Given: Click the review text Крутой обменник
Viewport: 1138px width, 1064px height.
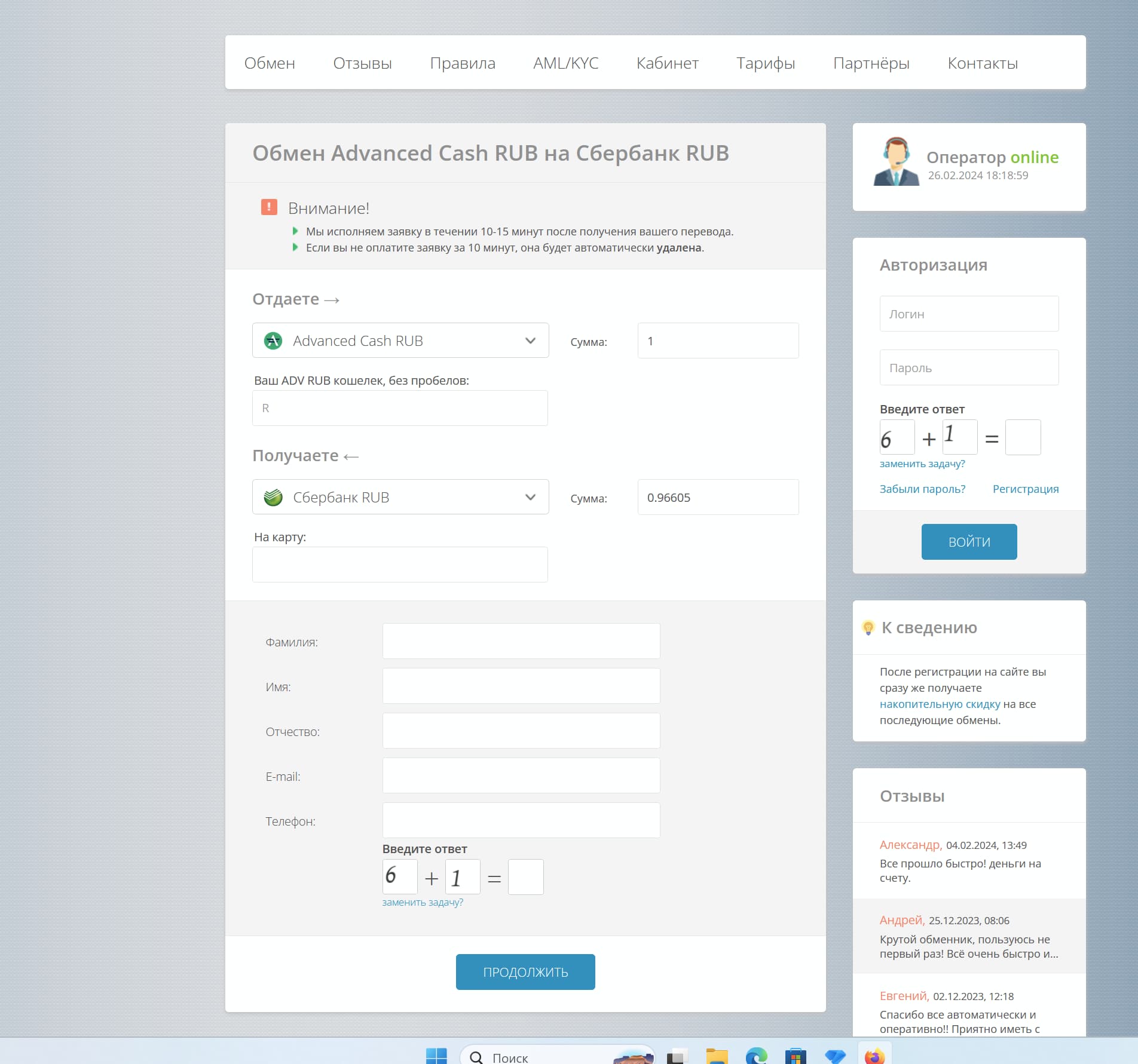Looking at the screenshot, I should click(x=969, y=946).
